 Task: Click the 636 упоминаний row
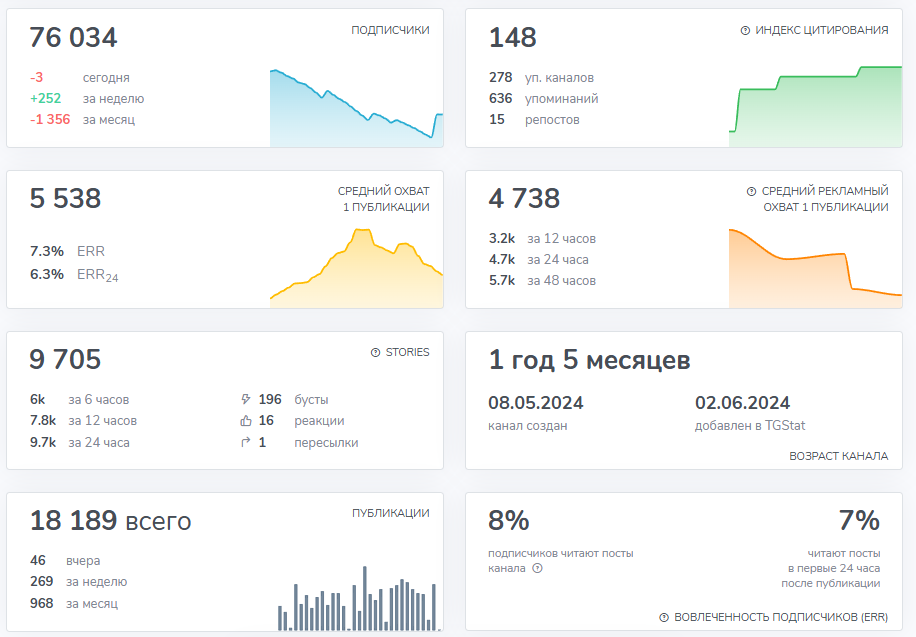[x=544, y=98]
